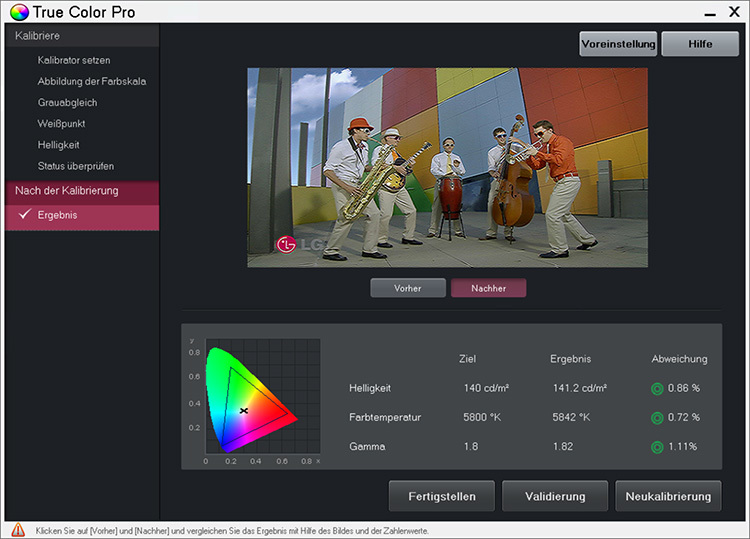
Task: Show the Nachher calibration view
Action: [488, 288]
